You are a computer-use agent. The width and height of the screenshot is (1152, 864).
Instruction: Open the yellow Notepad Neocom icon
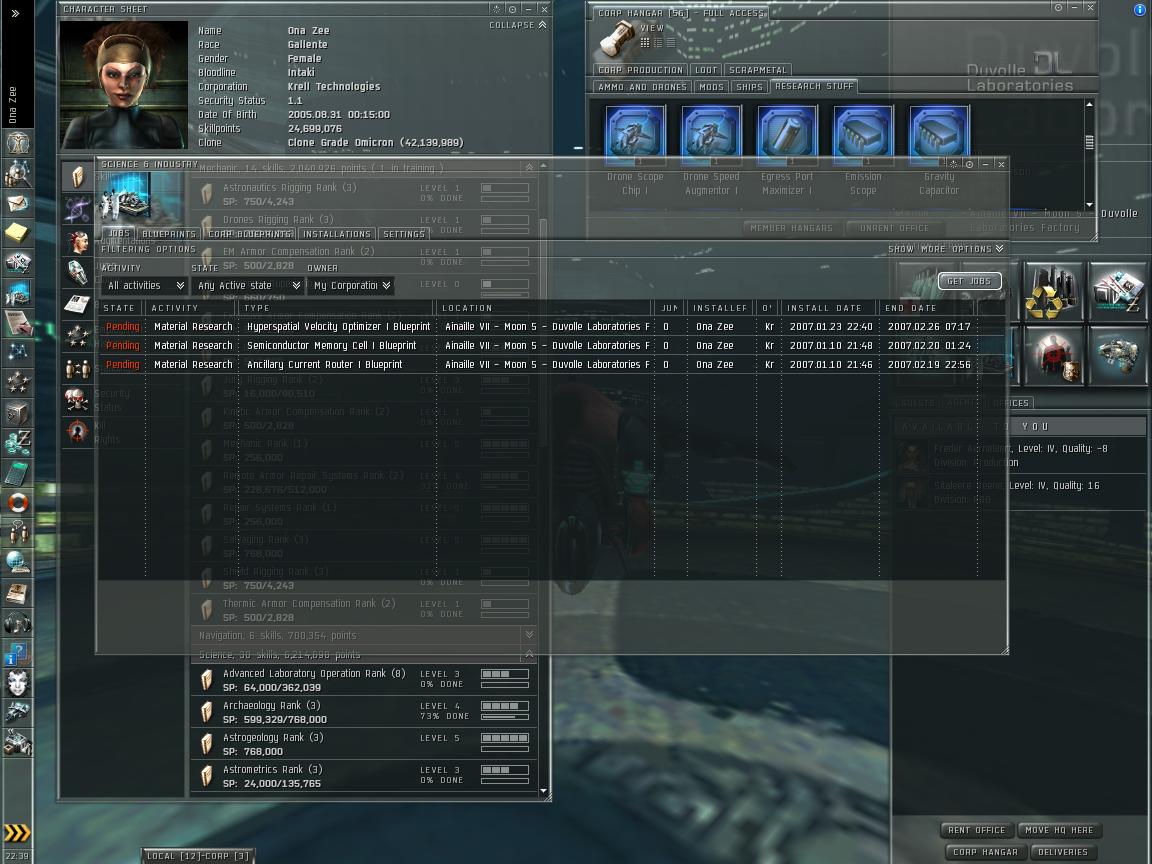17,232
